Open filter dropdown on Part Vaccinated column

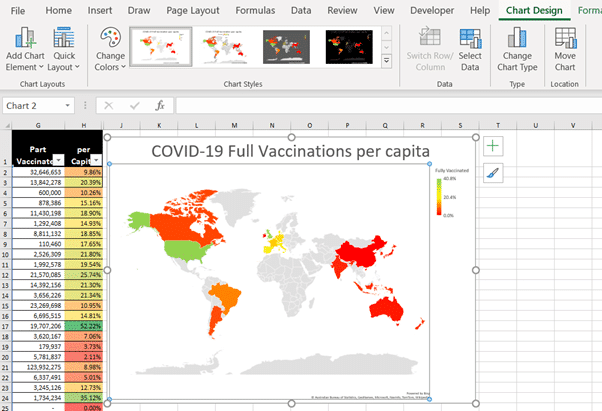[x=58, y=160]
